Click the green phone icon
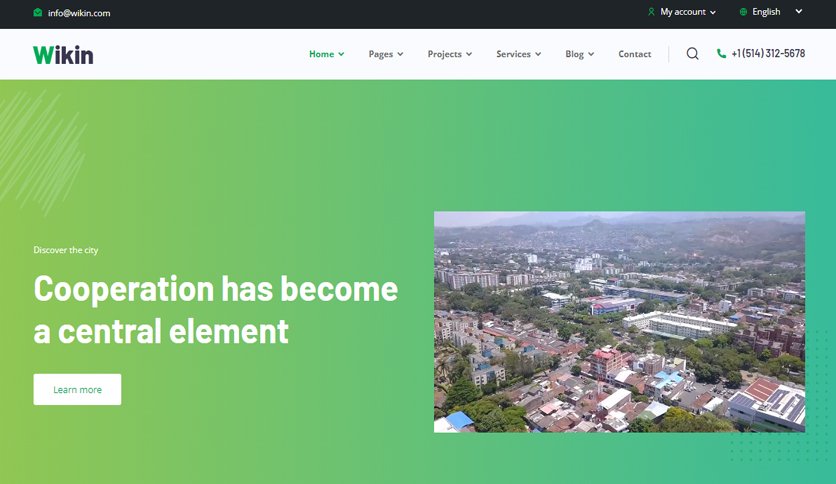 click(x=721, y=53)
